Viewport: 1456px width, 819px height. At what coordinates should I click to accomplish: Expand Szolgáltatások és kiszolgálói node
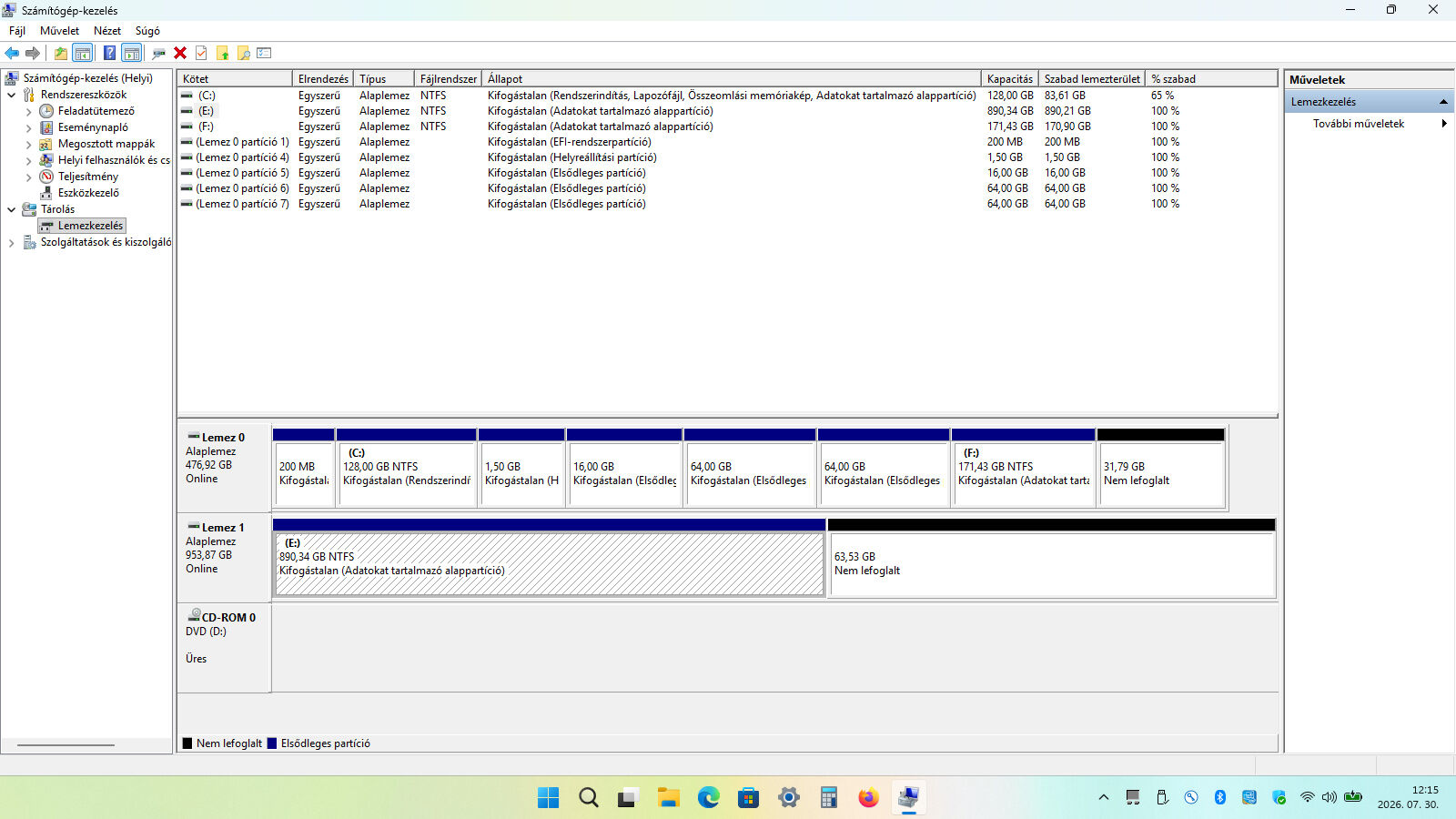(x=11, y=242)
